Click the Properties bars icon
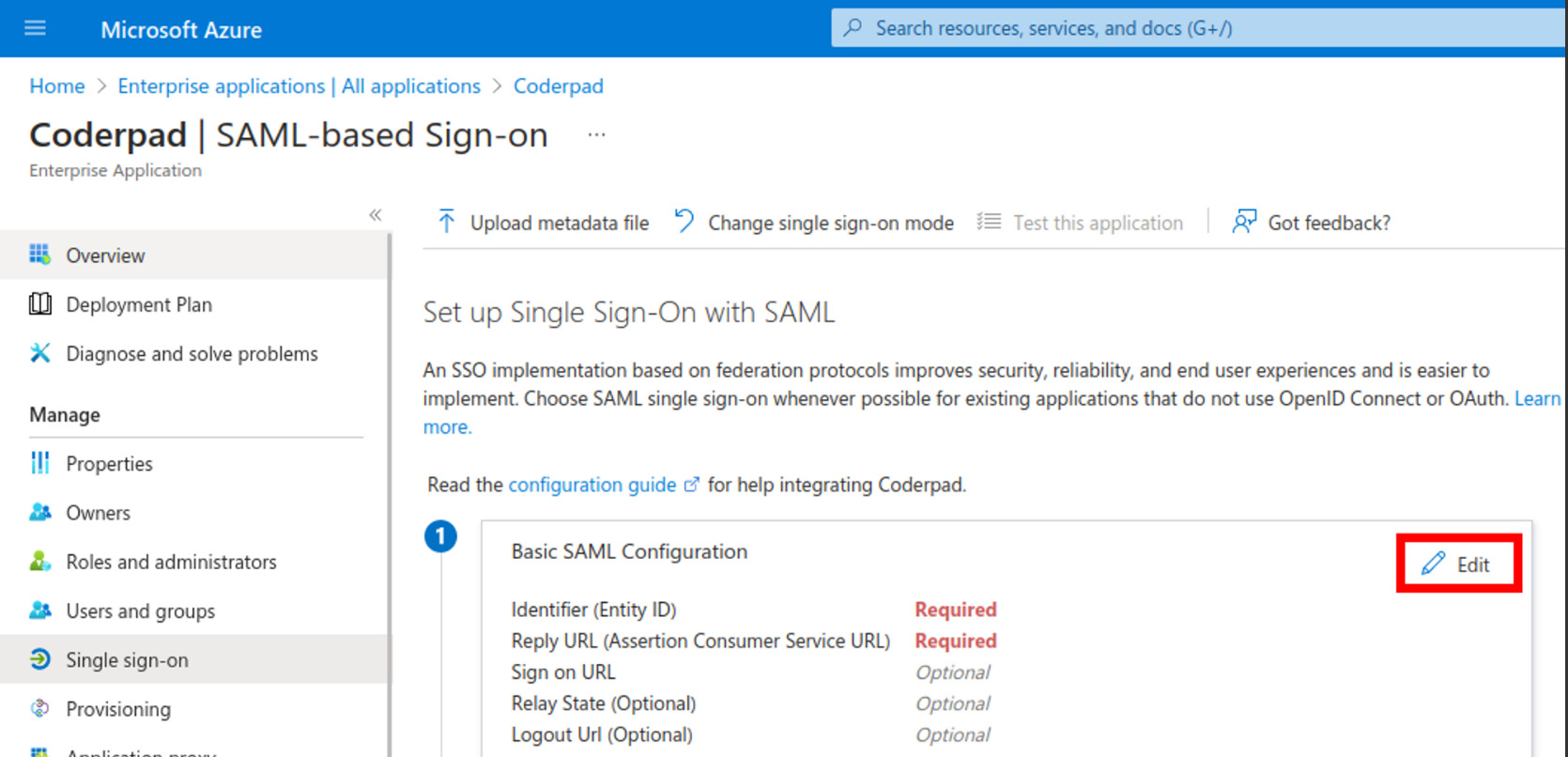This screenshot has width=1568, height=757. [x=39, y=463]
